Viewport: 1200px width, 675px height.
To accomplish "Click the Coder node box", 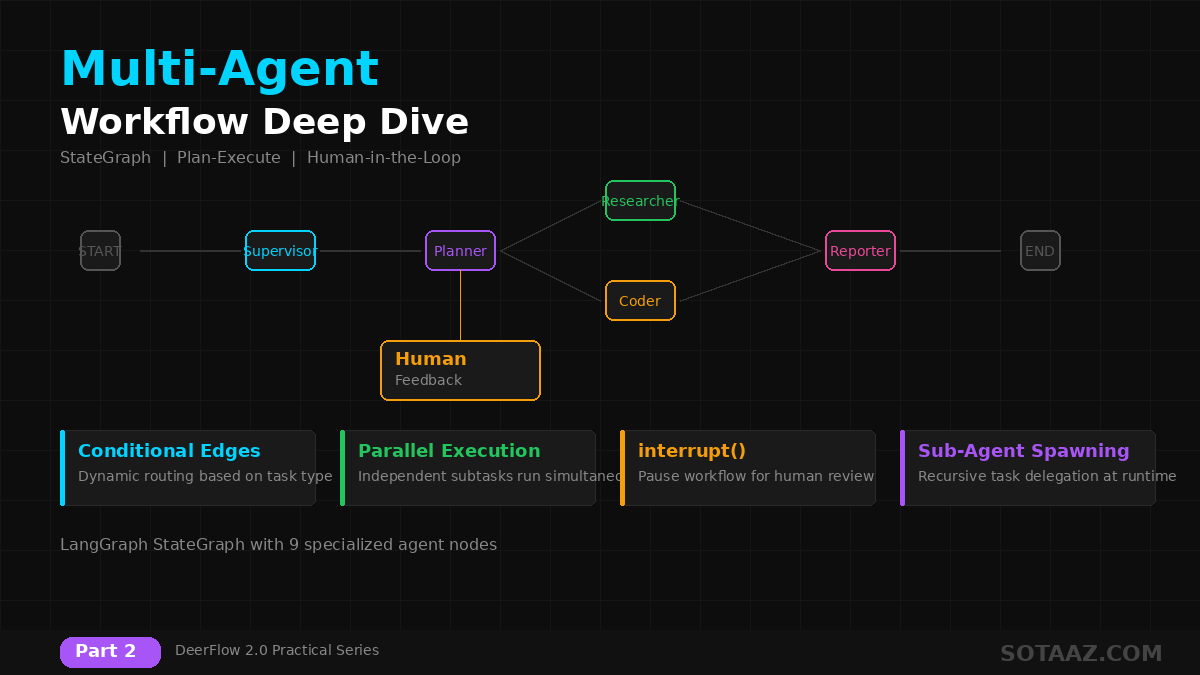I will 640,301.
